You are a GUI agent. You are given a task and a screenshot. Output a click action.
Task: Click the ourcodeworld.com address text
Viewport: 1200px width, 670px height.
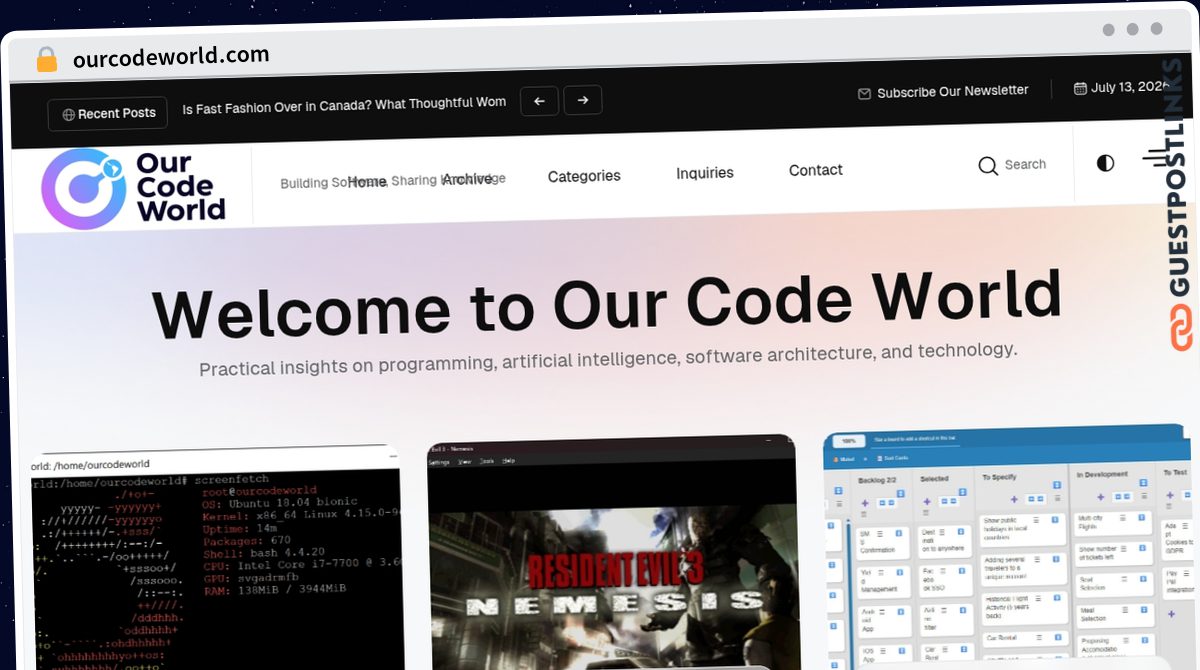pyautogui.click(x=171, y=56)
